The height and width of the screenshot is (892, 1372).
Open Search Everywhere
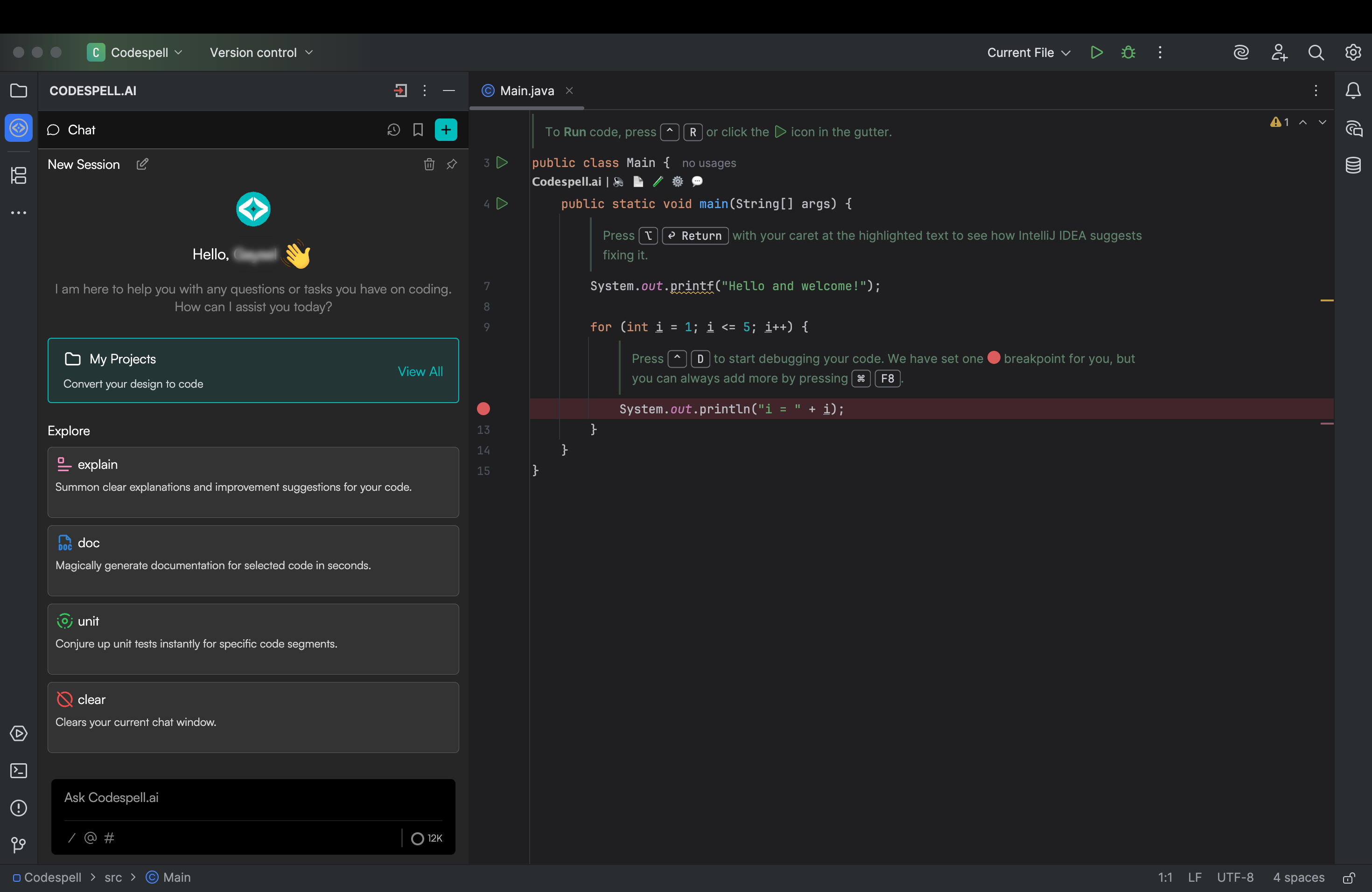pyautogui.click(x=1316, y=52)
